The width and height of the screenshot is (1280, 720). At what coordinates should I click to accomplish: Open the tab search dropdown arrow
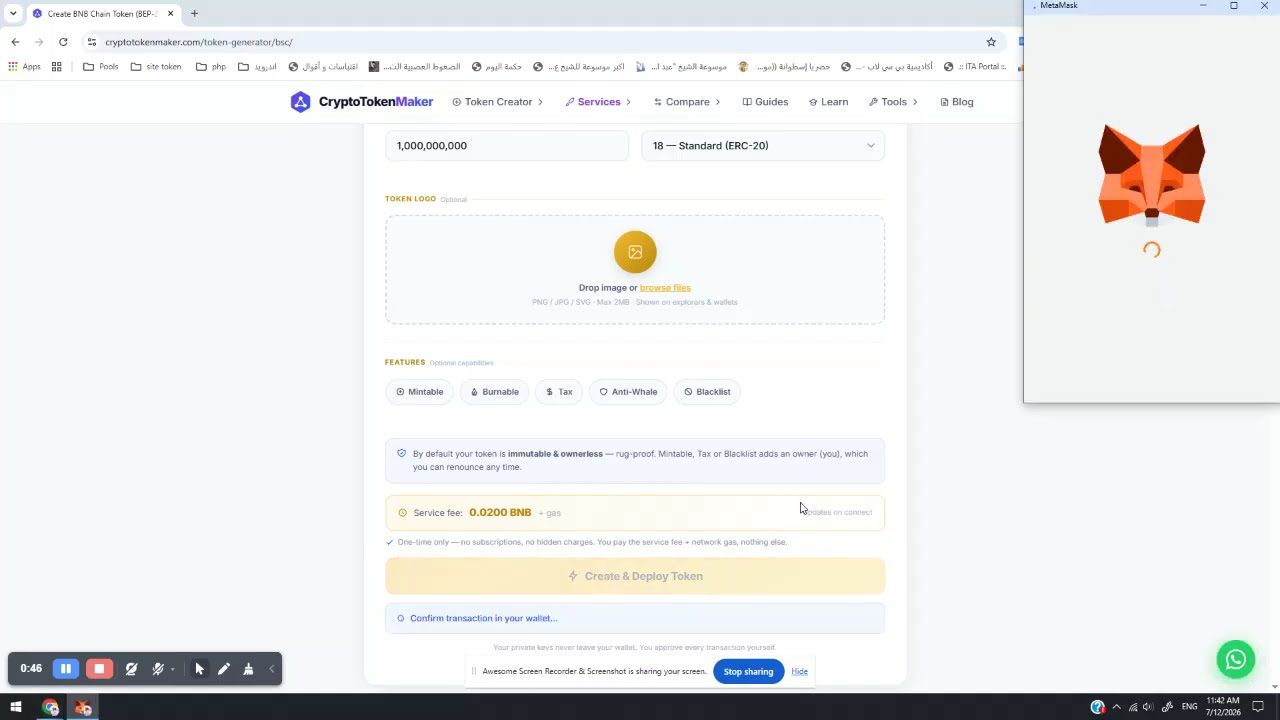tap(13, 14)
